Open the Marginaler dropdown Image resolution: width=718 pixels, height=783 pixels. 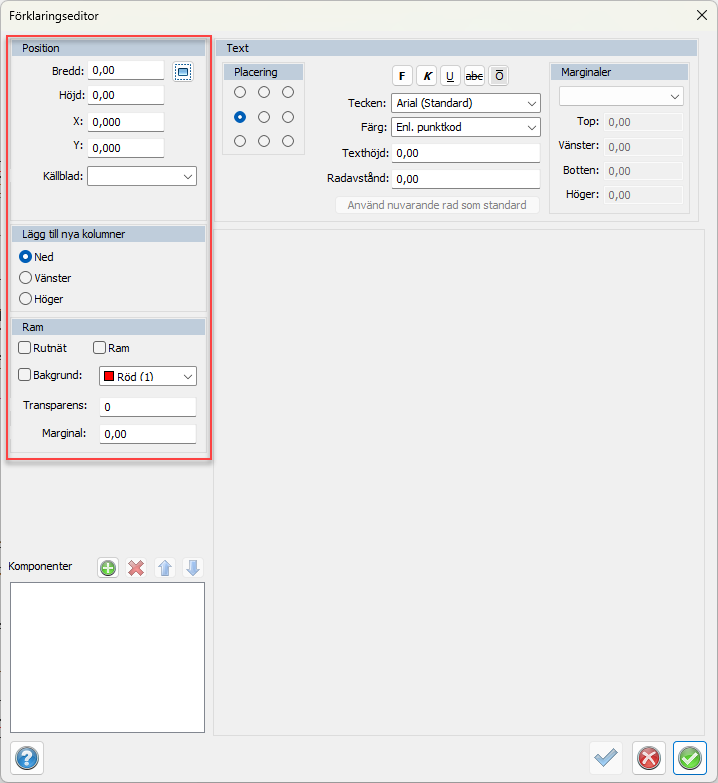tap(621, 96)
